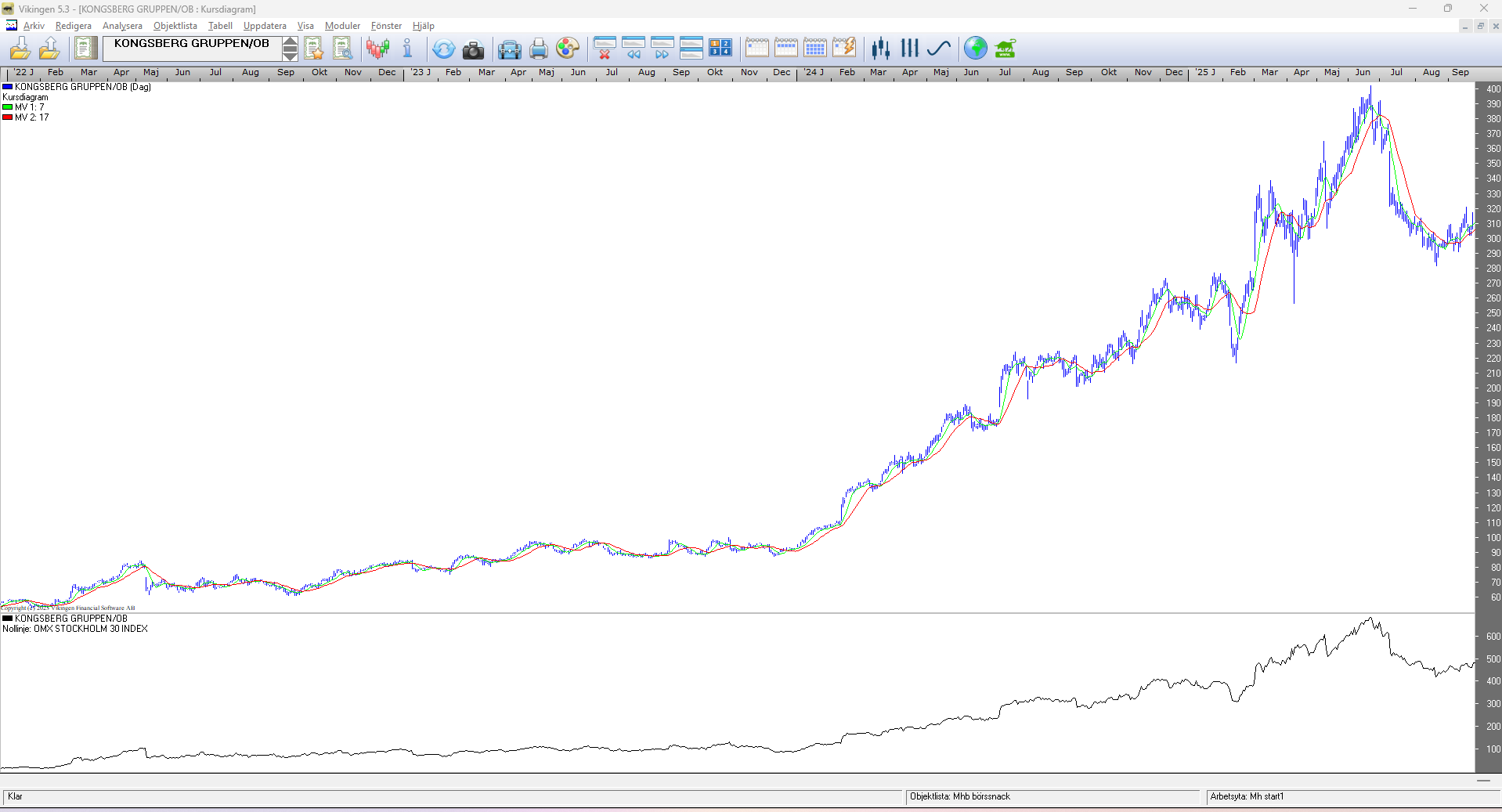Click the 400 price axis label
The height and width of the screenshot is (812, 1502).
coord(1493,88)
